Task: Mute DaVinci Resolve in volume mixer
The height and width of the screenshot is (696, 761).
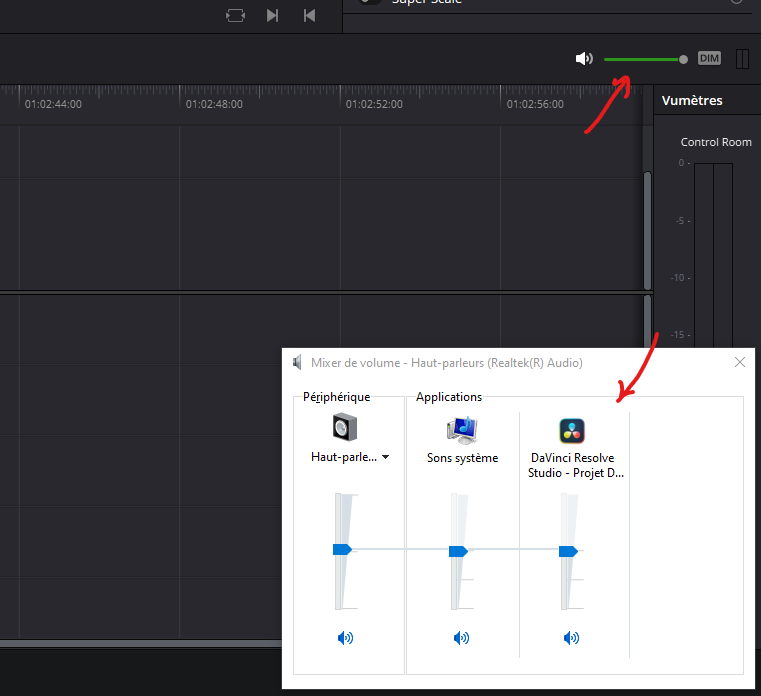Action: point(571,637)
